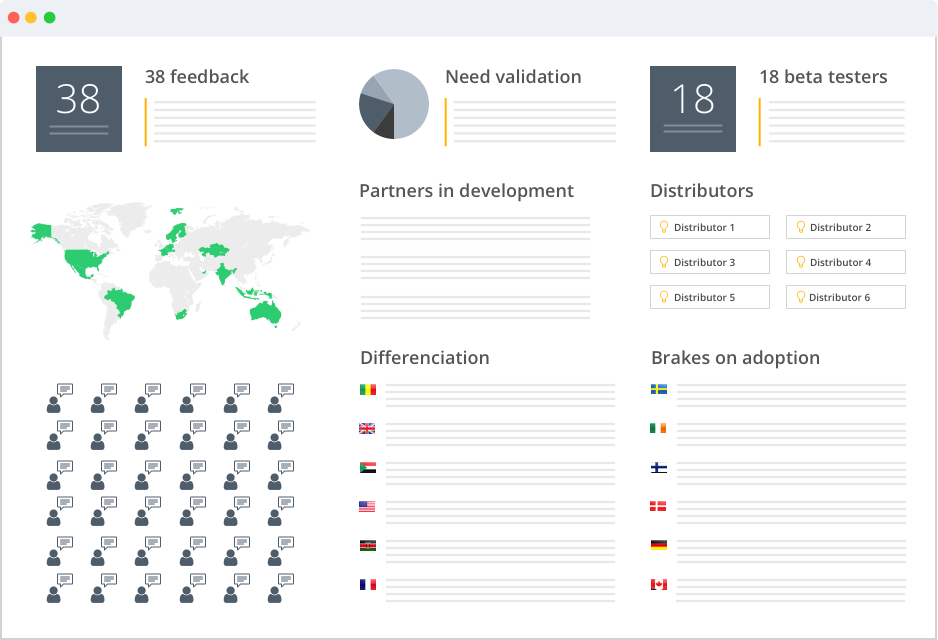The height and width of the screenshot is (640, 938).
Task: Click Australia on the world map
Action: pyautogui.click(x=265, y=312)
